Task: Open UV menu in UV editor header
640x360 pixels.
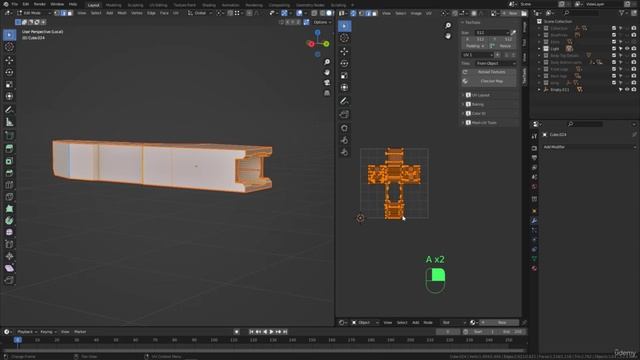Action: coord(429,13)
